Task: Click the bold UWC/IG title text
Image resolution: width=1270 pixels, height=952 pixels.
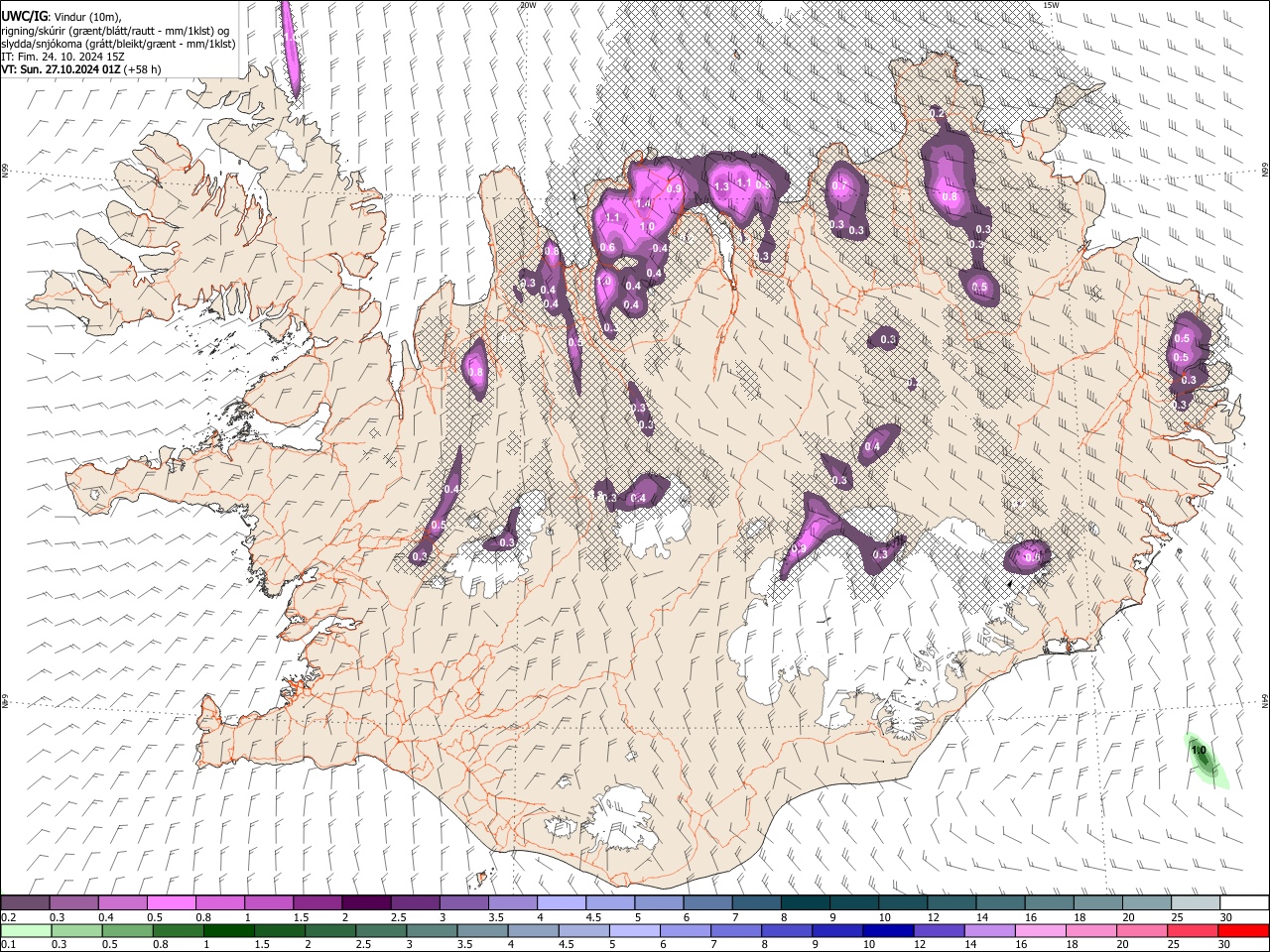Action: click(x=24, y=16)
